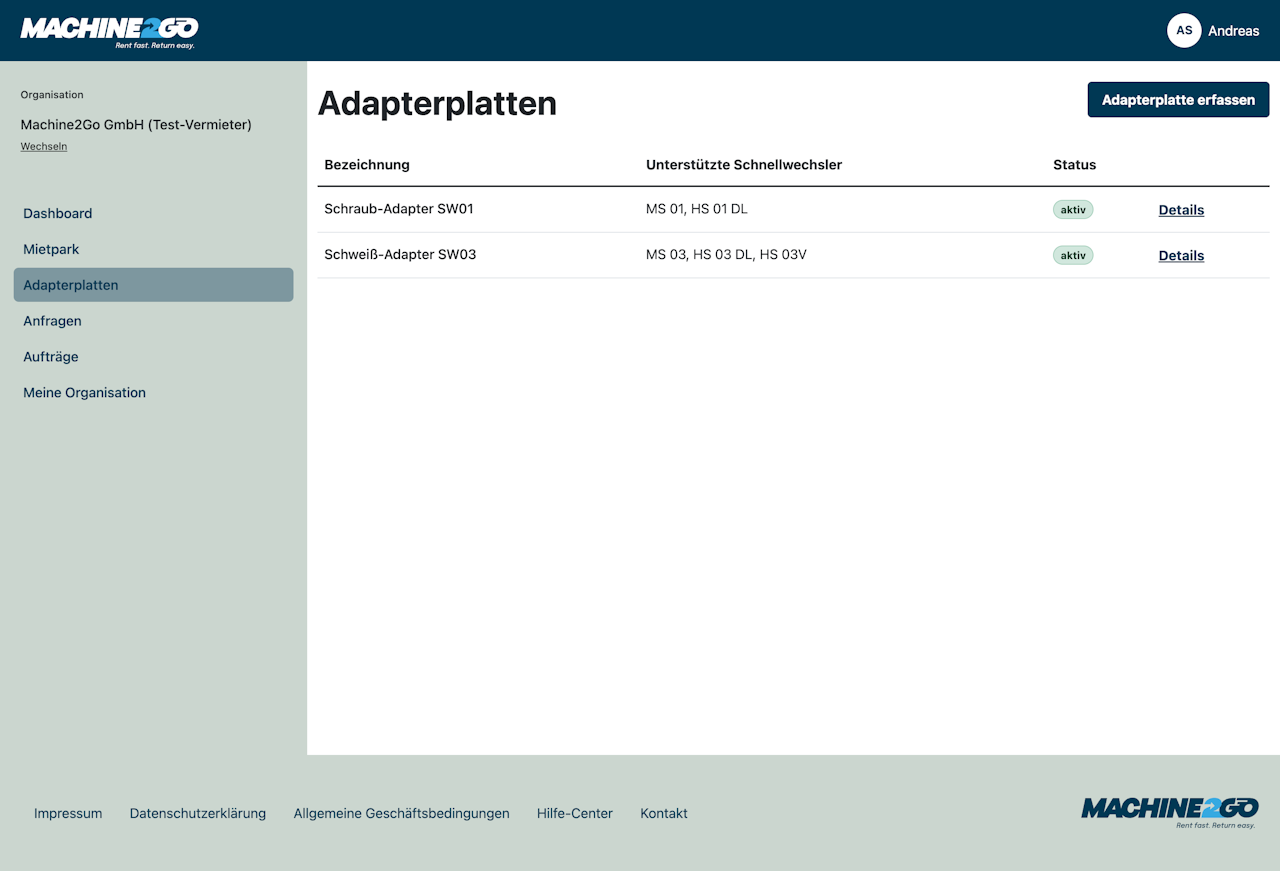Image resolution: width=1280 pixels, height=871 pixels.
Task: Navigate to Anfragen in the sidebar
Action: click(52, 321)
